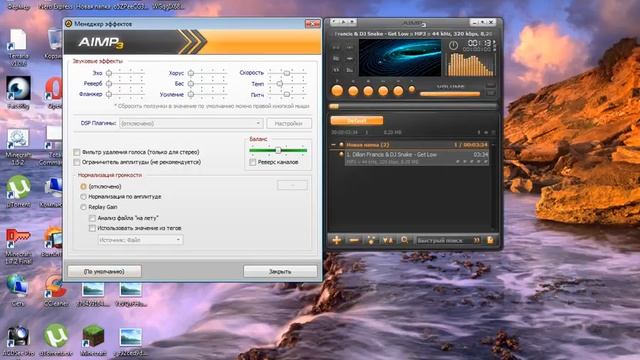640x360 pixels.
Task: Adjust the Эхо effect slider
Action: [x=125, y=73]
